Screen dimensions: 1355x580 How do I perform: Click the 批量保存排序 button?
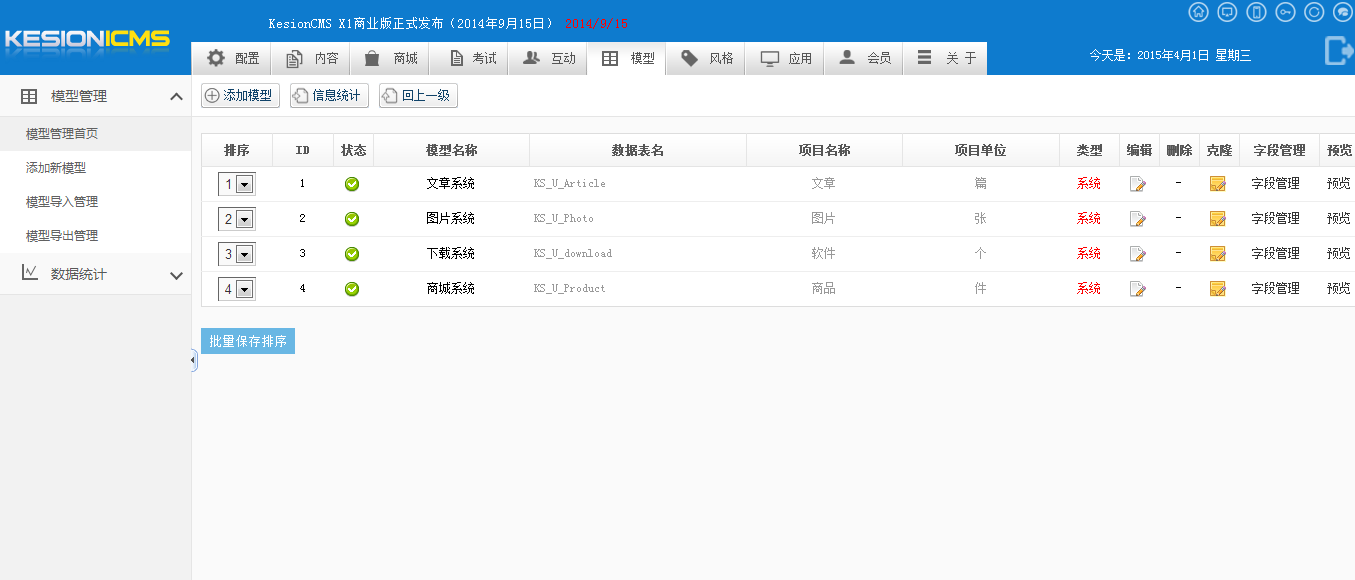248,340
